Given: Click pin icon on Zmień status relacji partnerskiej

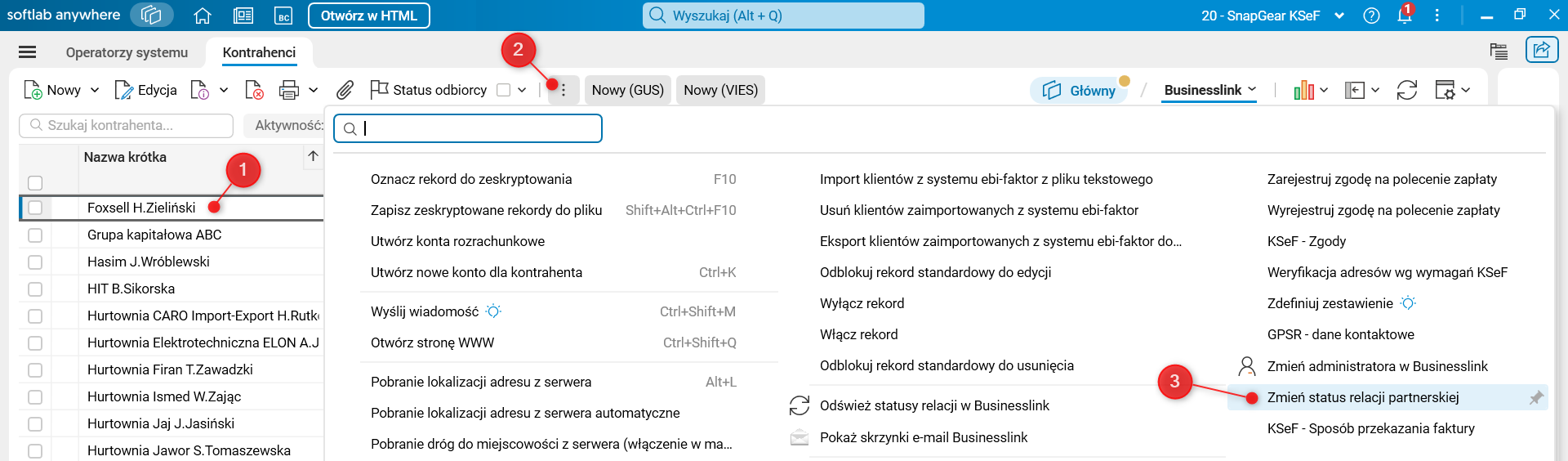Looking at the screenshot, I should click(x=1536, y=397).
